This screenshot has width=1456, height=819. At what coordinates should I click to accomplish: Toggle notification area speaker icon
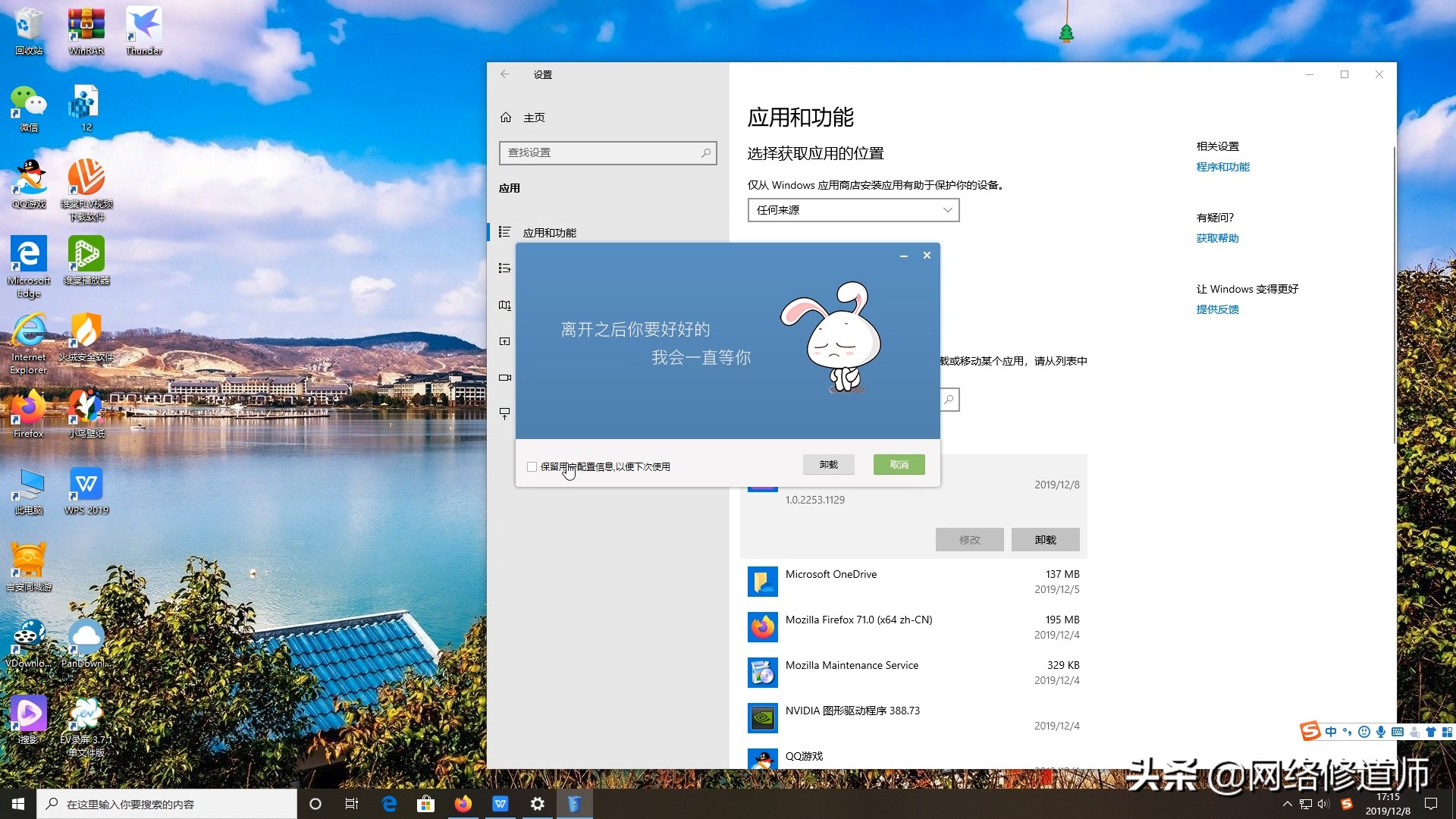point(1323,804)
